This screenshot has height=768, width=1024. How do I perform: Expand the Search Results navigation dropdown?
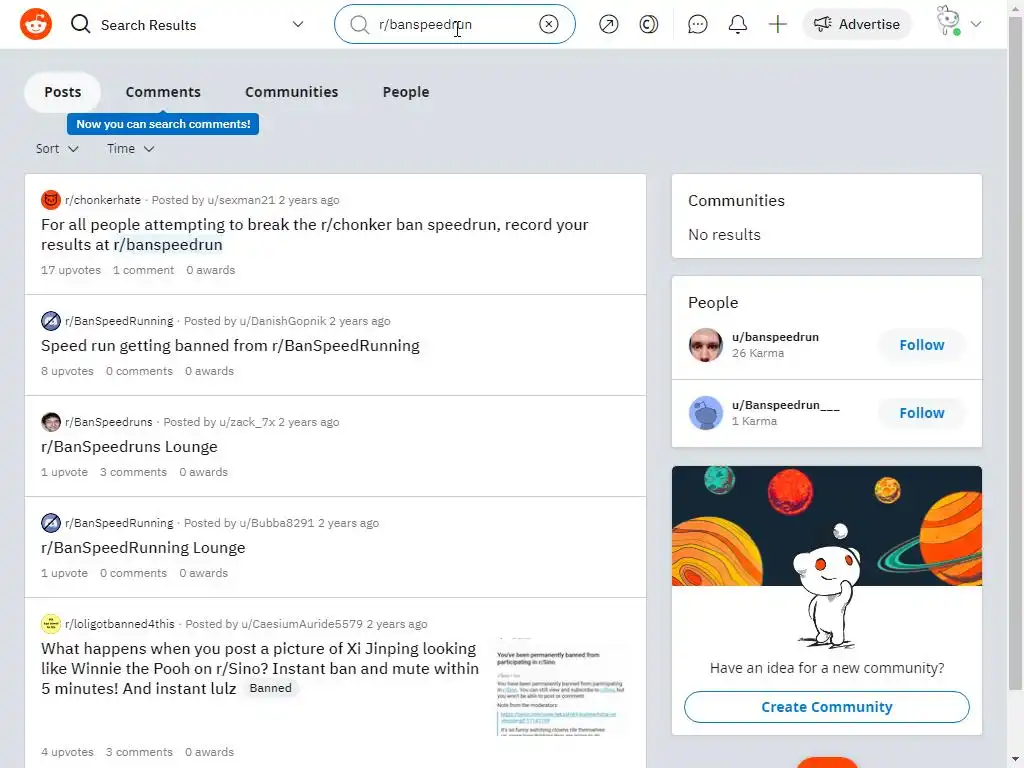click(298, 24)
